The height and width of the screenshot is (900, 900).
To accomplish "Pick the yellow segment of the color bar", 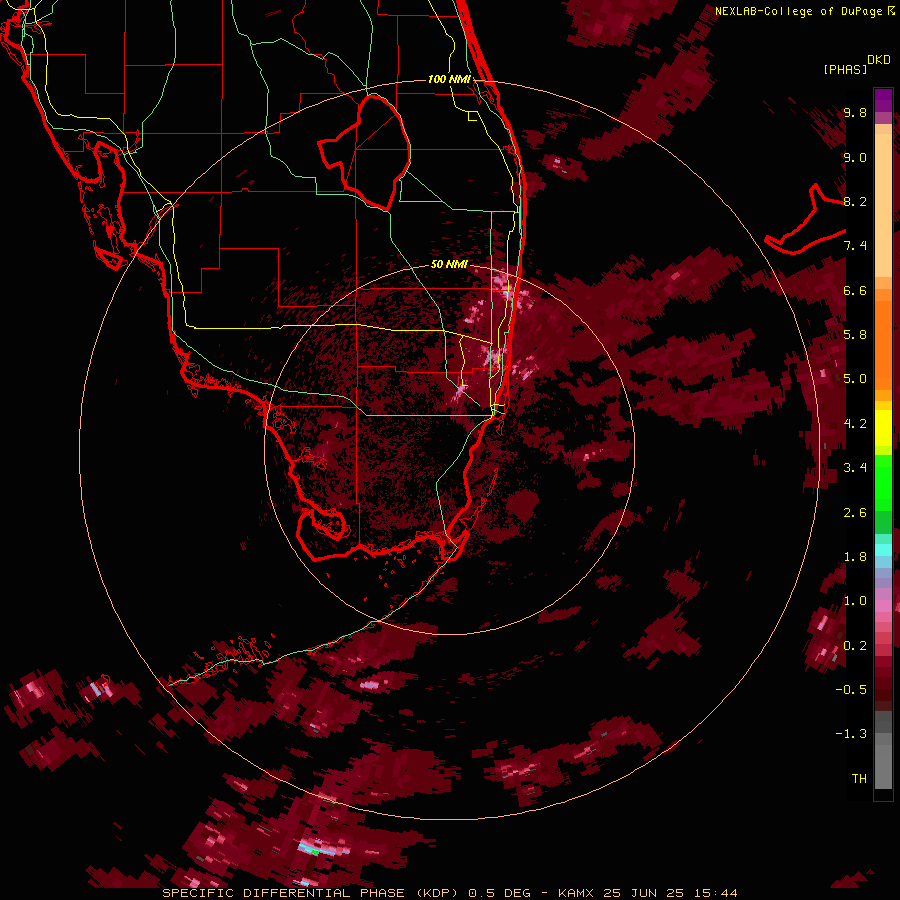I will tap(883, 428).
